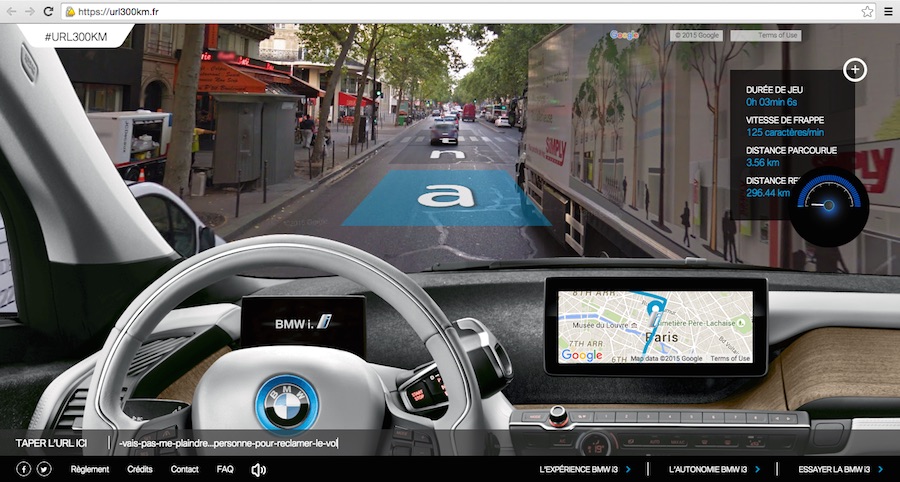Click the 'n' letter on the road ahead

point(447,154)
